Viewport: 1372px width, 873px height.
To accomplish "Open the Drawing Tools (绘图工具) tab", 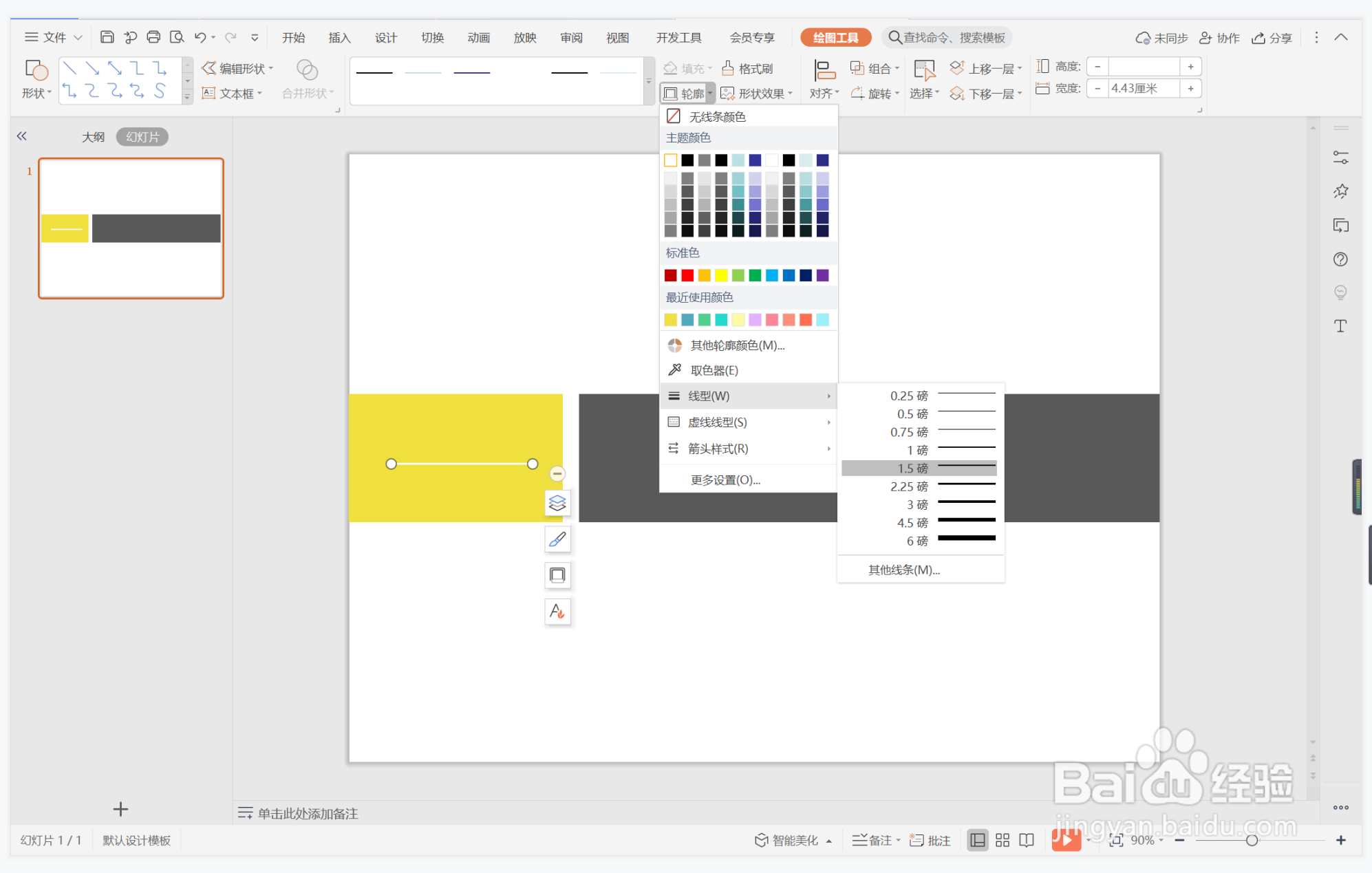I will point(835,37).
